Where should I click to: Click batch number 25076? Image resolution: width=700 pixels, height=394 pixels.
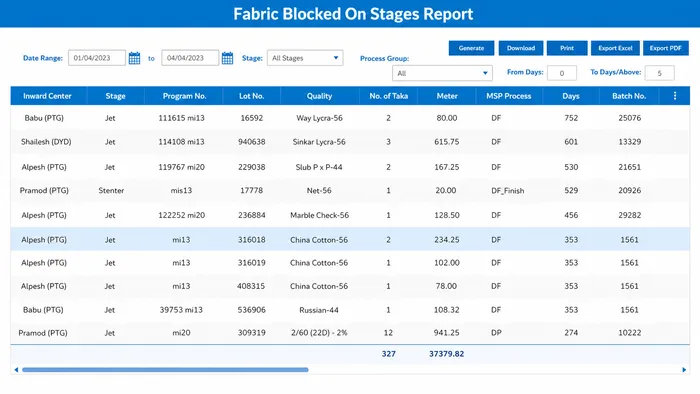[x=629, y=118]
